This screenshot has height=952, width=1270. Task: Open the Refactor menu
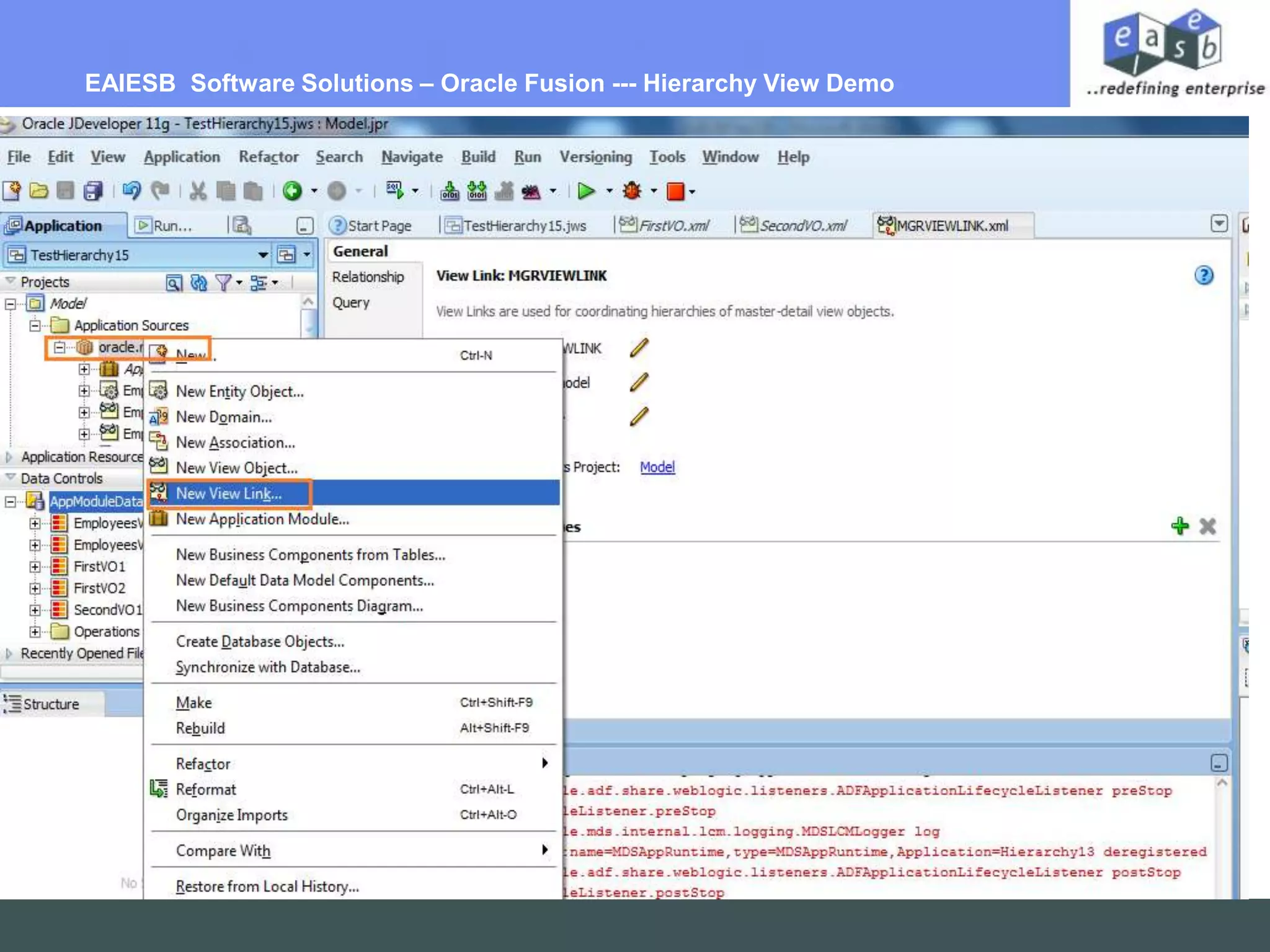click(269, 157)
